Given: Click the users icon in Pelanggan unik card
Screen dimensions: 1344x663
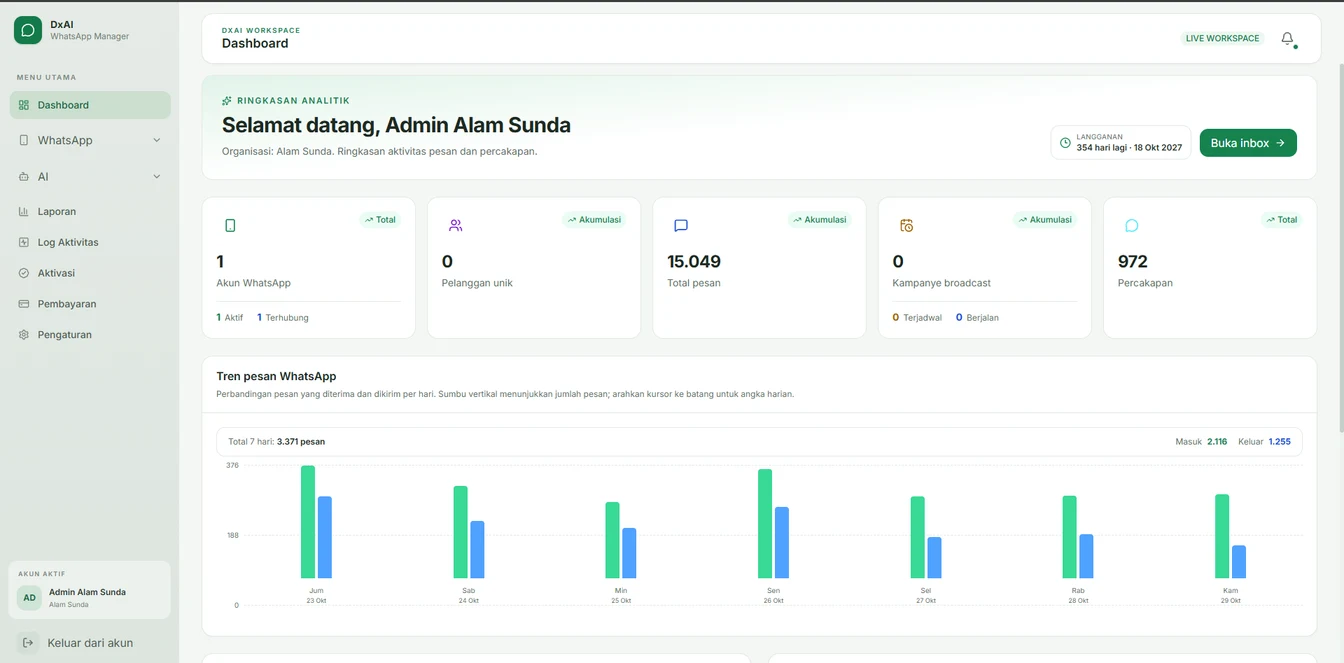Looking at the screenshot, I should pos(456,225).
